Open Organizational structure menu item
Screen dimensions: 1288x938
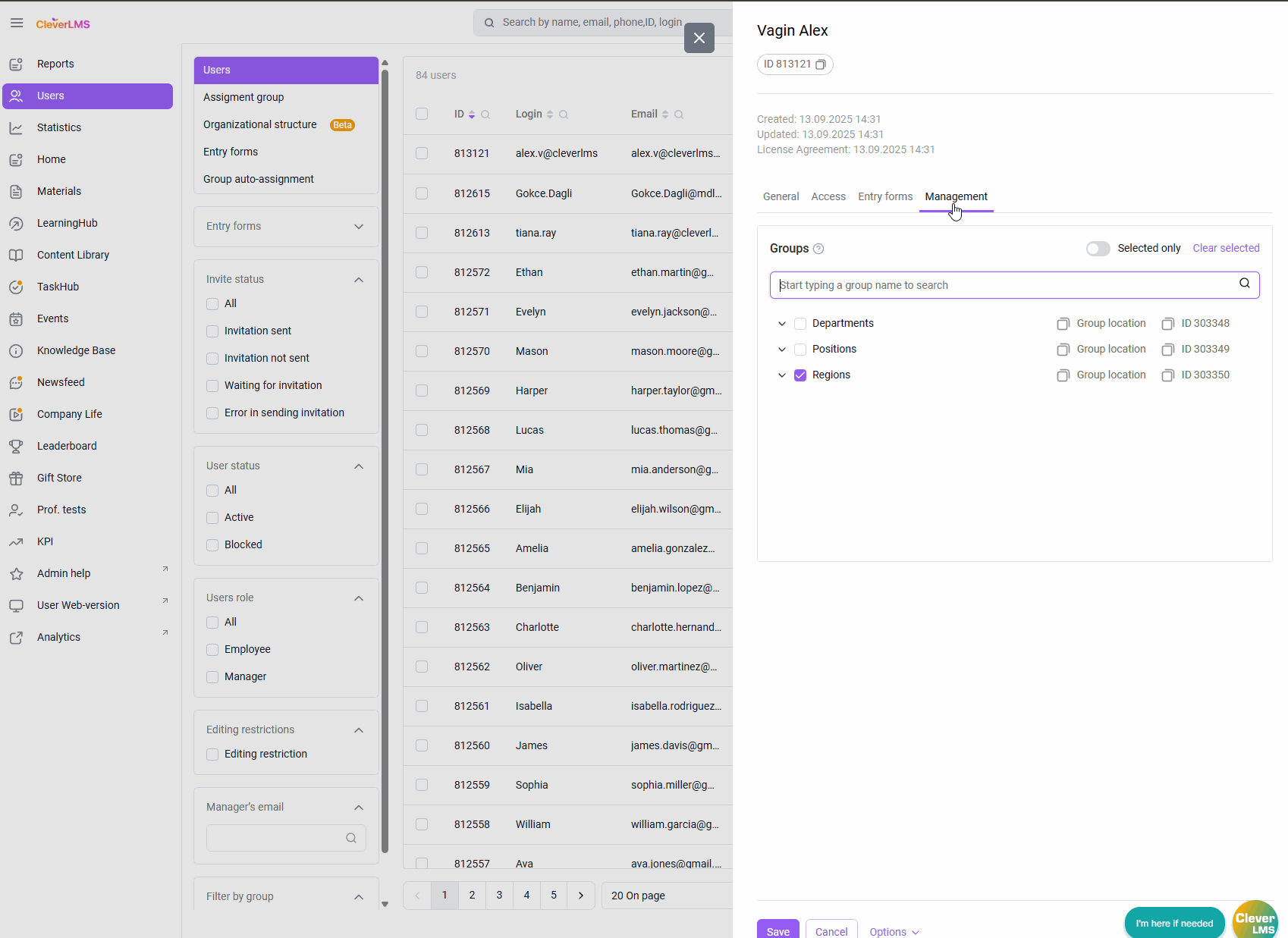[260, 124]
